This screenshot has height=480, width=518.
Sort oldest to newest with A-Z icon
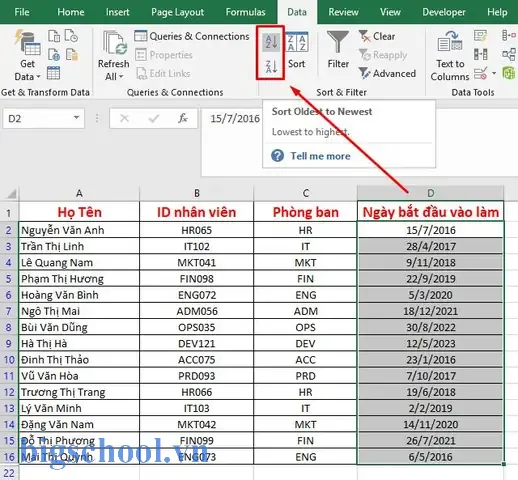pos(271,42)
